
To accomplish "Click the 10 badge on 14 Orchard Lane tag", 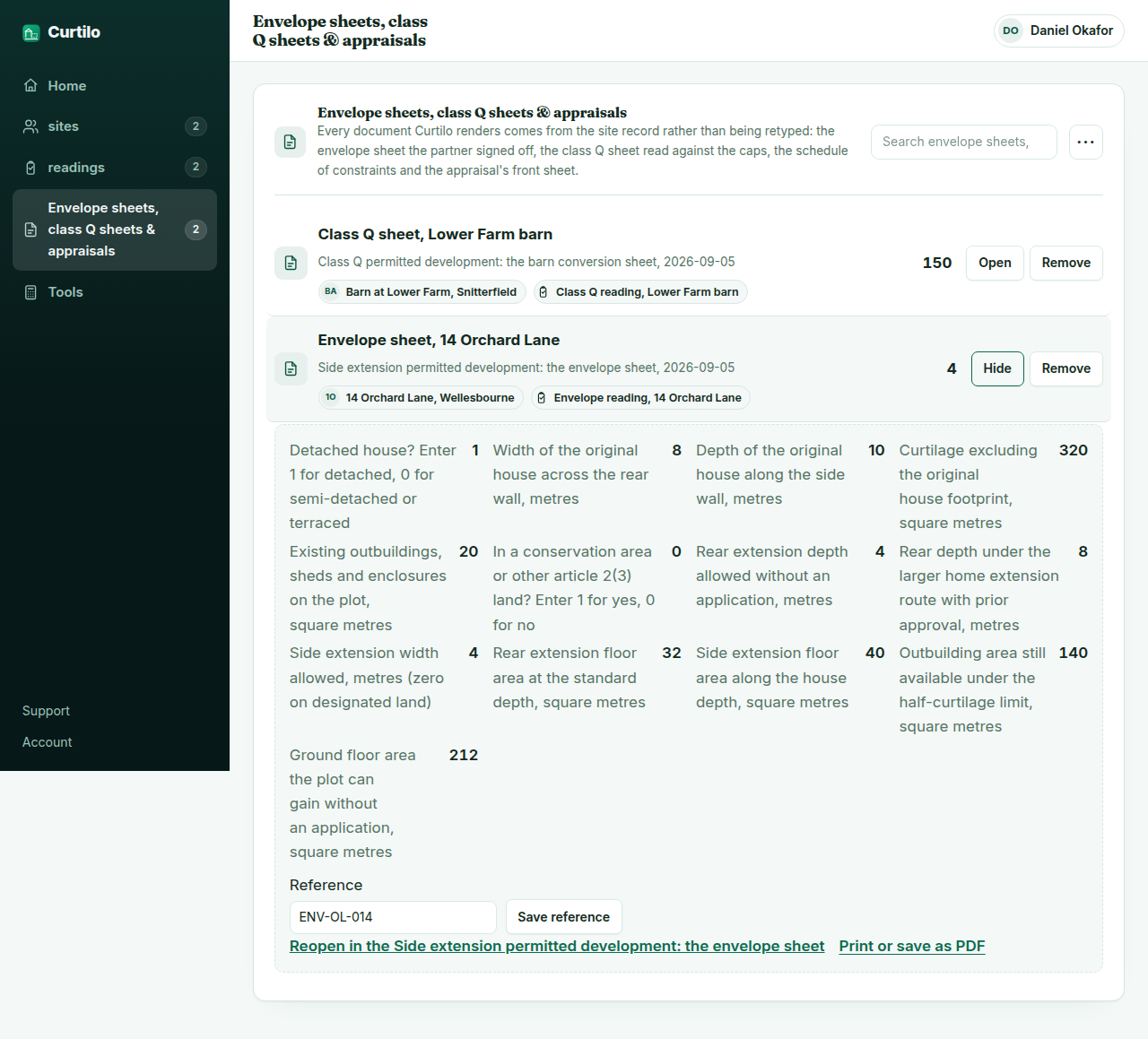I will (x=331, y=397).
